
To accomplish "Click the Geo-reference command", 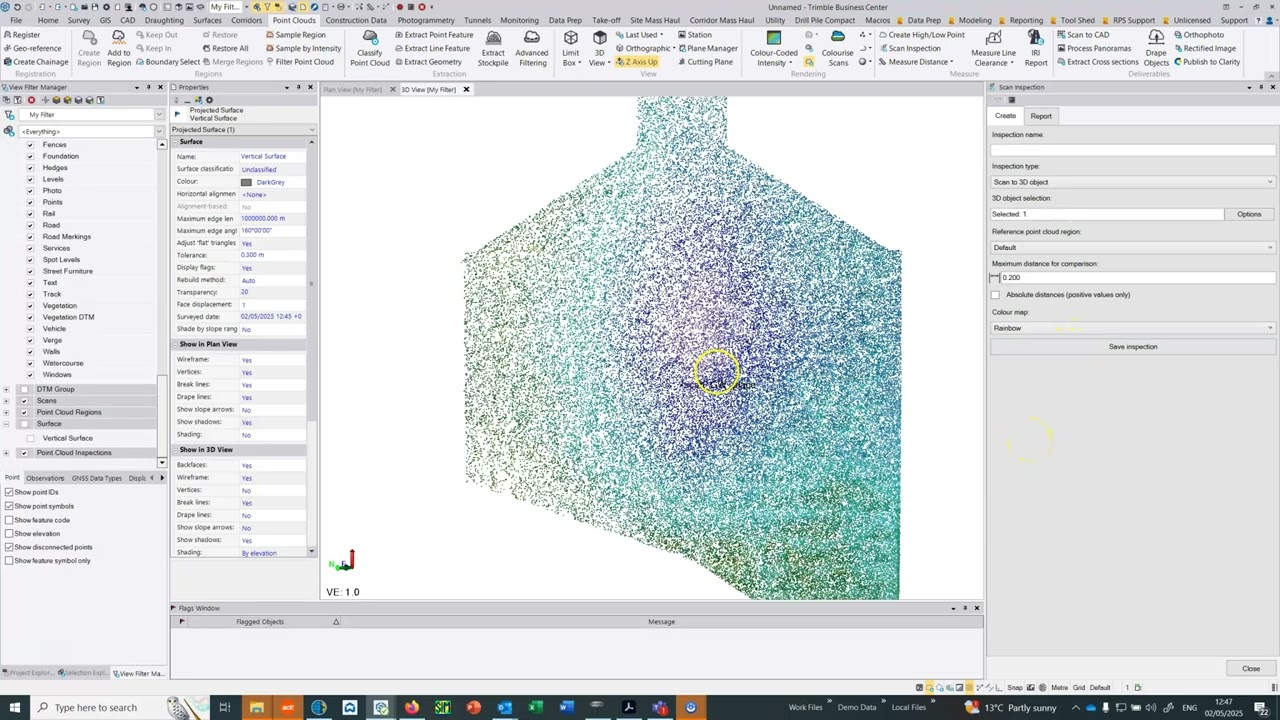I will [x=32, y=48].
